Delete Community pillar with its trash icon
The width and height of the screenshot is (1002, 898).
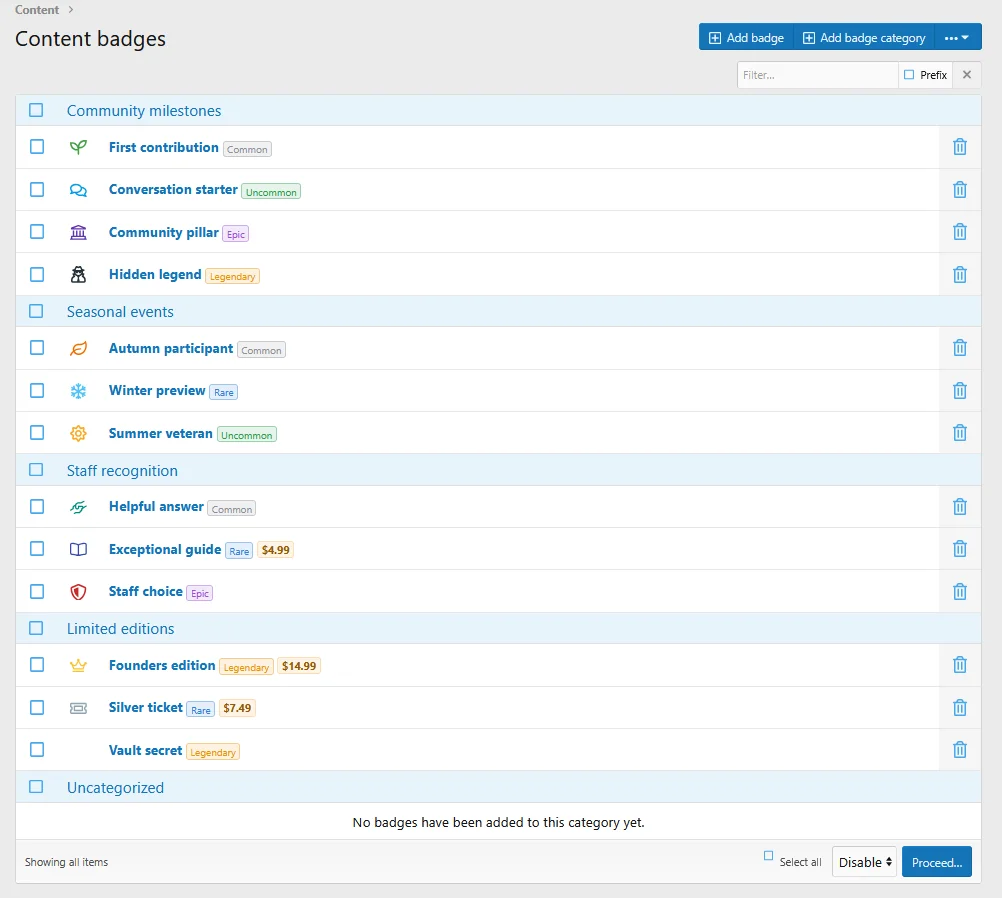pyautogui.click(x=959, y=232)
